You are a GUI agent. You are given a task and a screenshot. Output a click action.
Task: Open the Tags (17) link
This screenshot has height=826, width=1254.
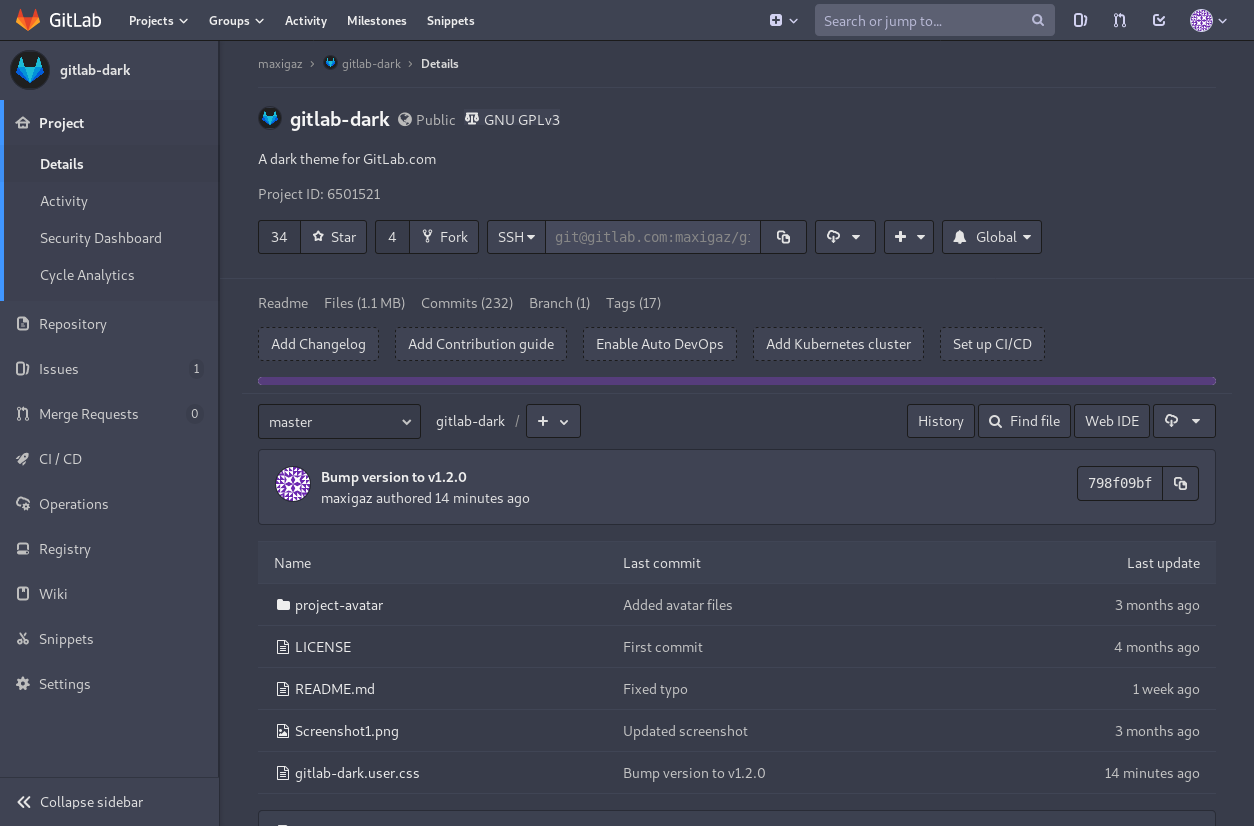[633, 303]
